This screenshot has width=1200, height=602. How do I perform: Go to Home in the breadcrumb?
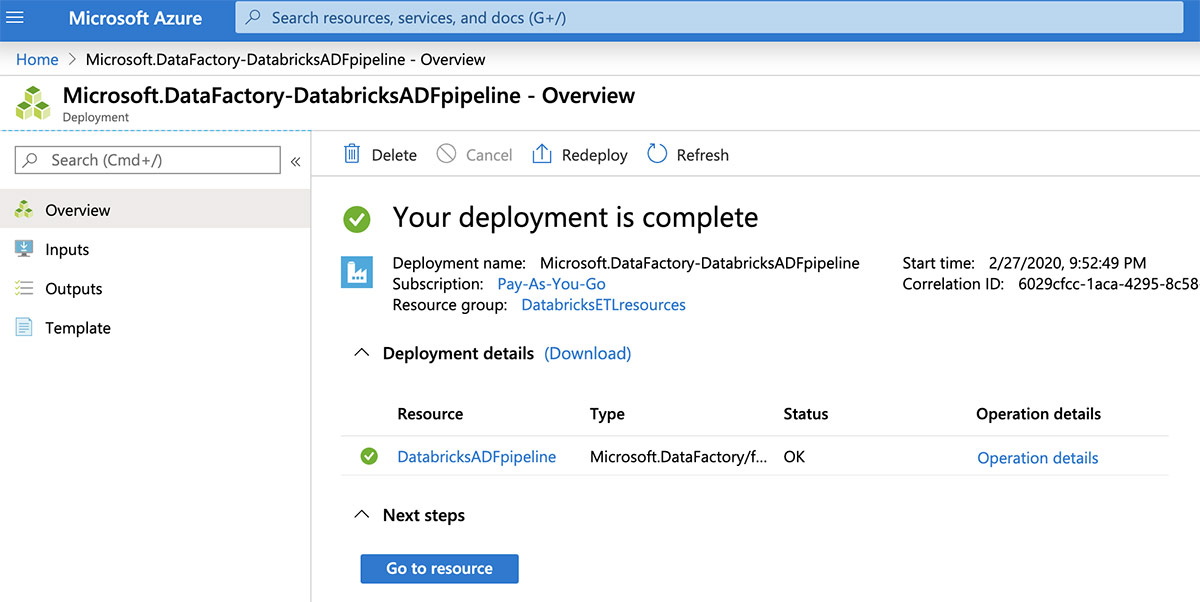click(x=37, y=60)
